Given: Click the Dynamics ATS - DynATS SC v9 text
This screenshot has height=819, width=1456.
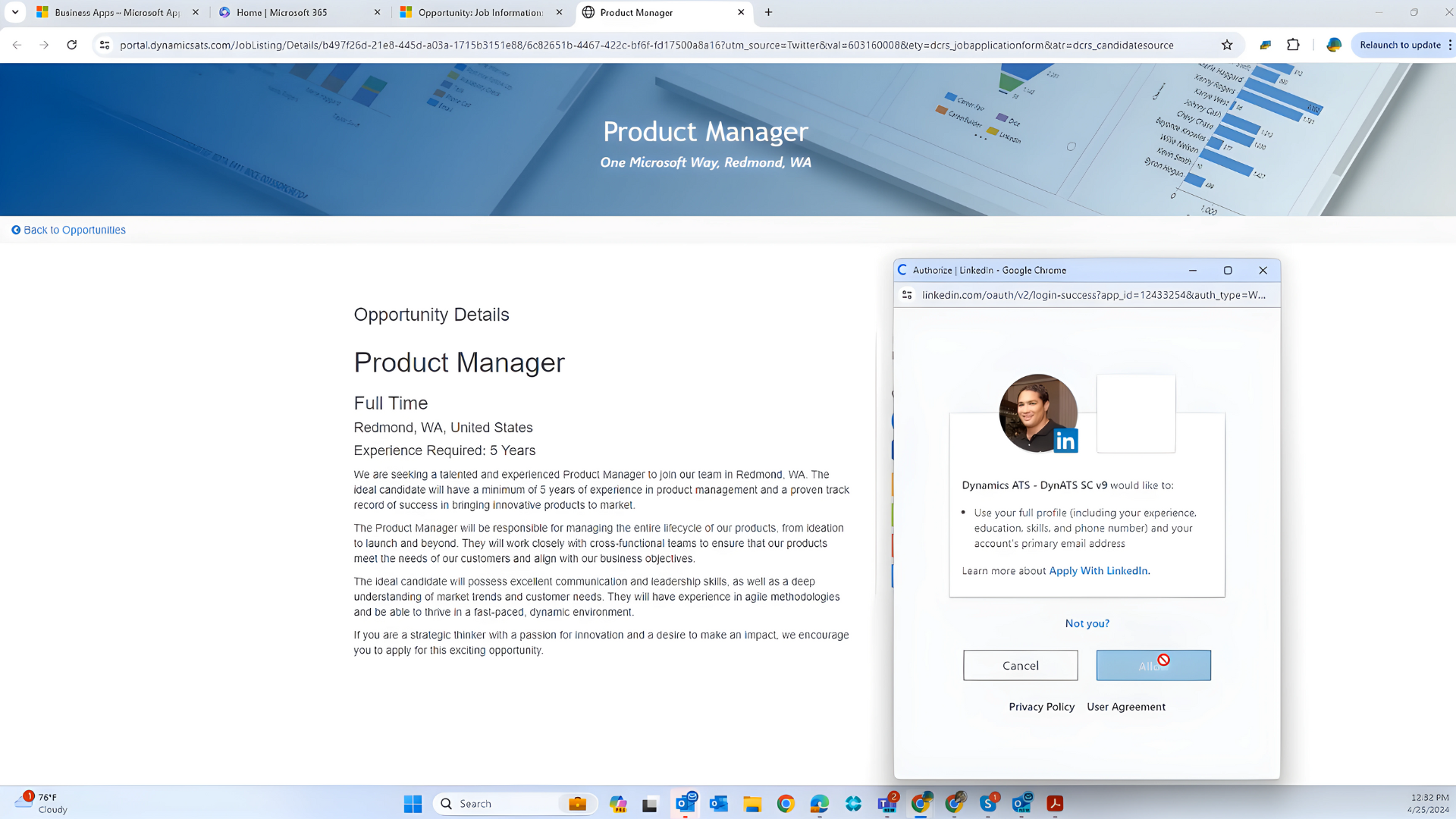Looking at the screenshot, I should (x=1034, y=485).
